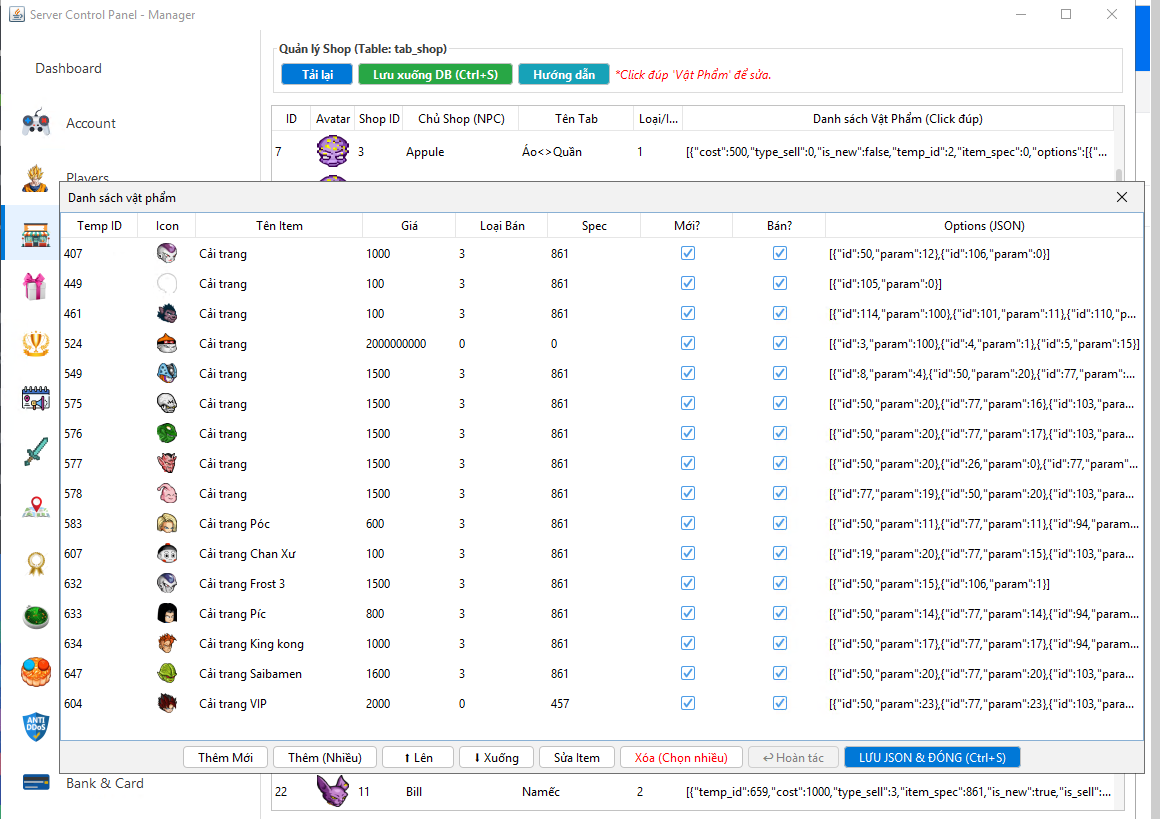Click item icon for Temp ID 549

click(167, 373)
